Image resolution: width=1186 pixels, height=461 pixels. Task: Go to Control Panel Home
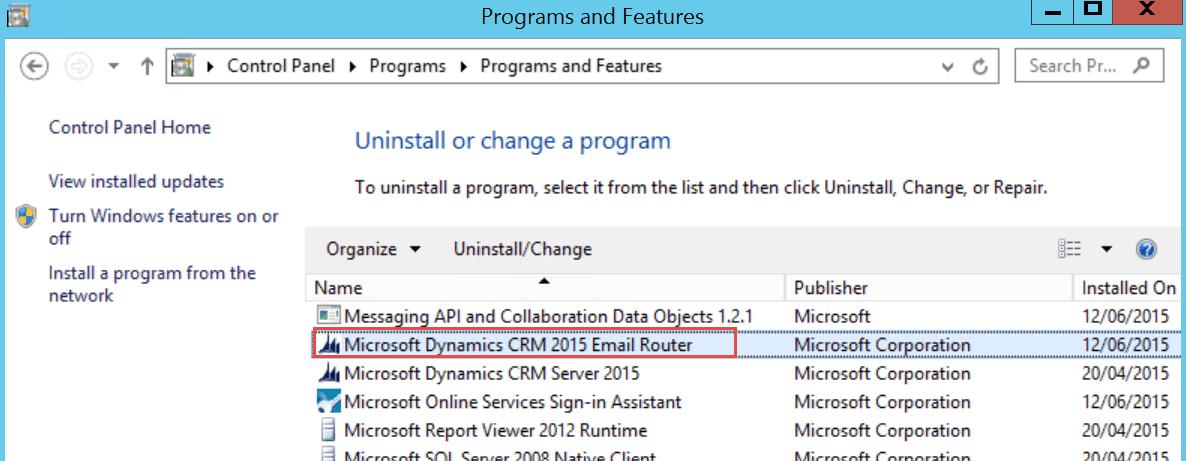point(130,127)
